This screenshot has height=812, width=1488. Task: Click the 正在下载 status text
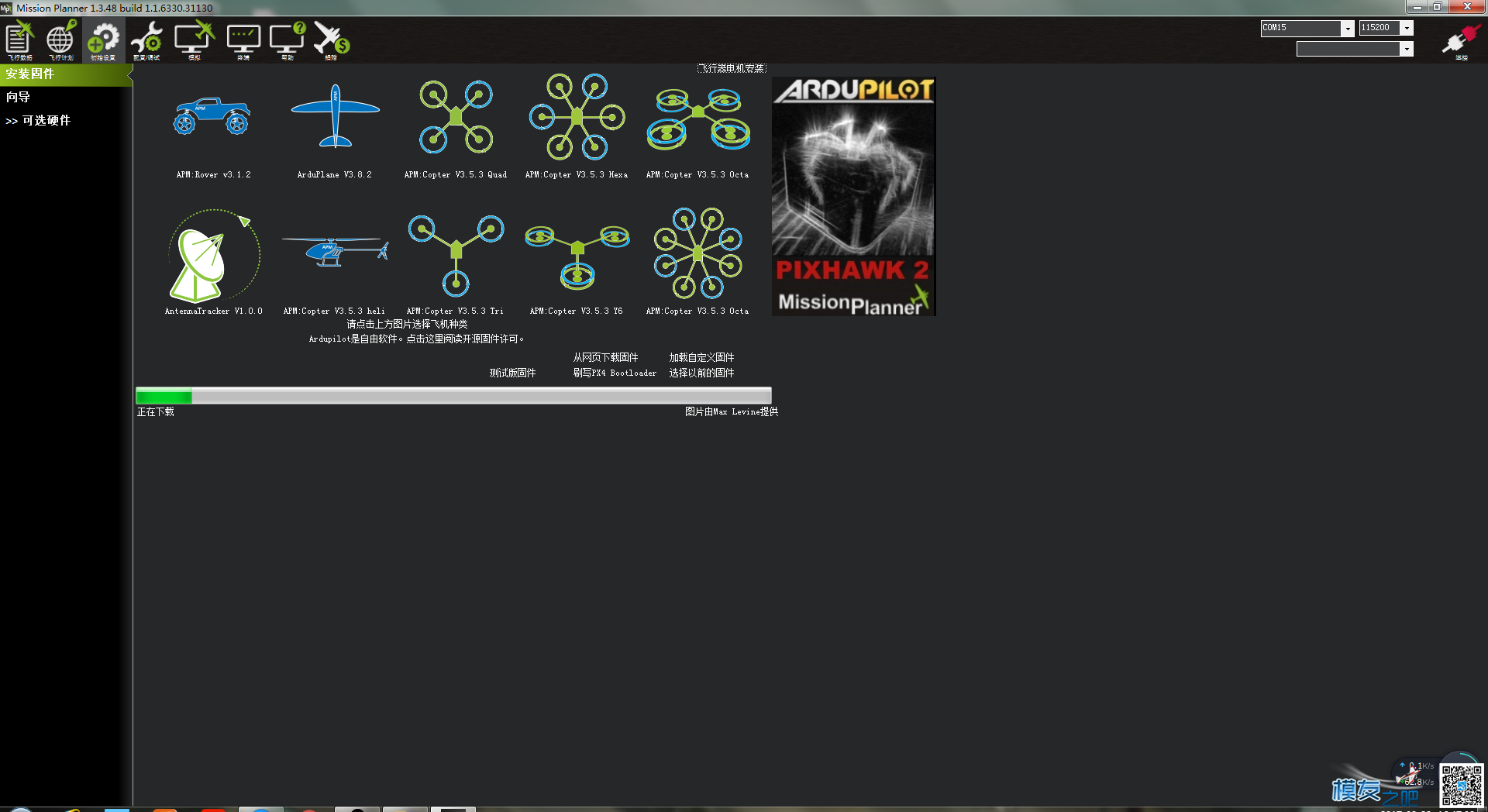pos(156,411)
